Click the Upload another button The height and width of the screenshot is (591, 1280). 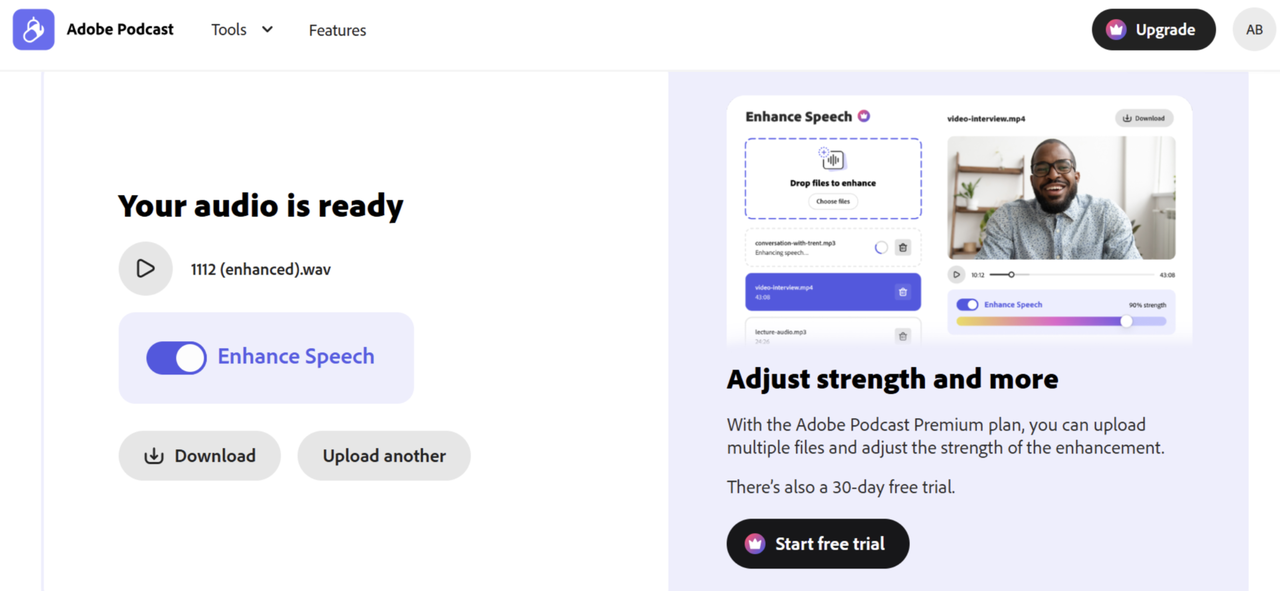coord(384,456)
